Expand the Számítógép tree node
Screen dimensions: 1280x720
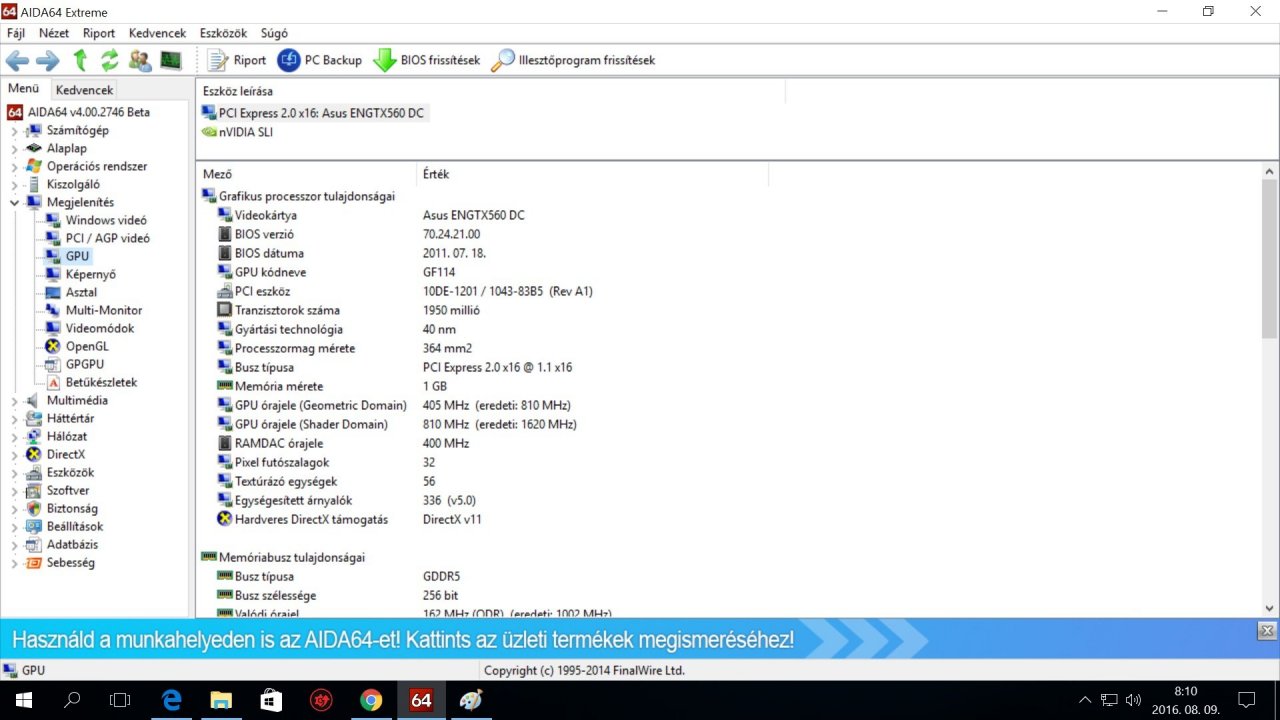point(14,130)
